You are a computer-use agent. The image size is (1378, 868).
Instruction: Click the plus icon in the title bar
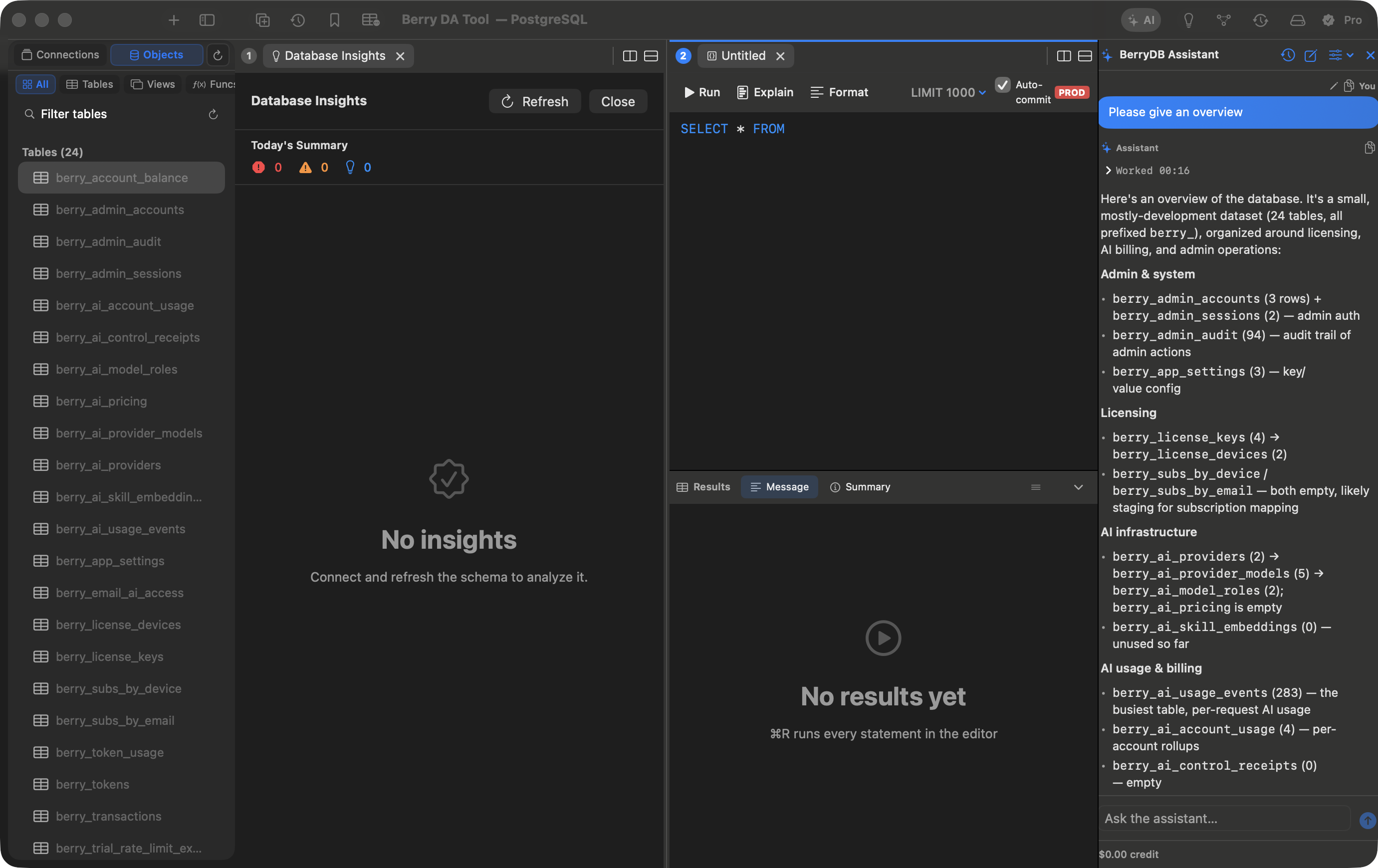(174, 20)
